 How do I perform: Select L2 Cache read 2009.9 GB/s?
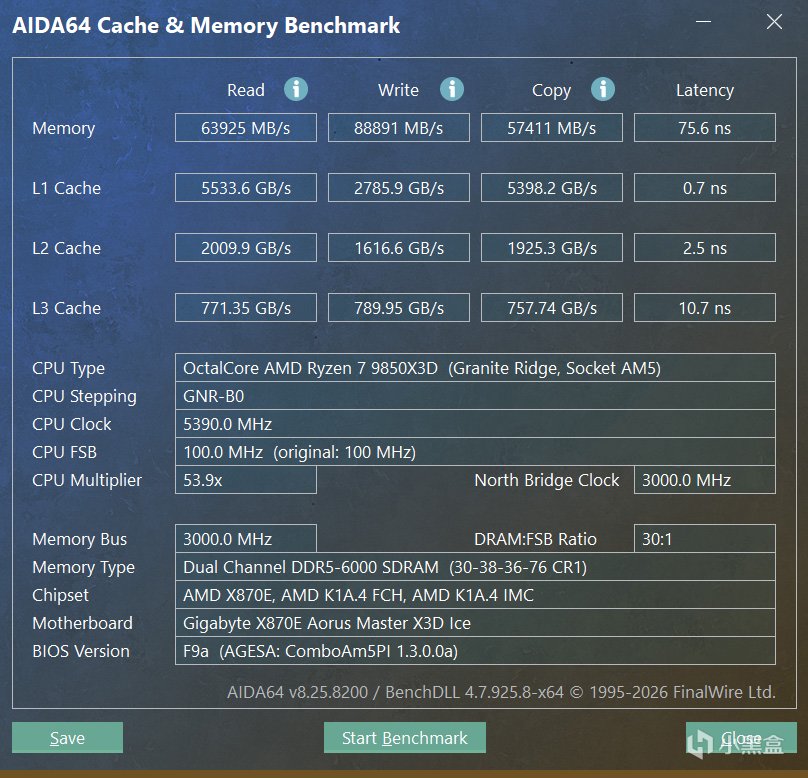tap(246, 248)
